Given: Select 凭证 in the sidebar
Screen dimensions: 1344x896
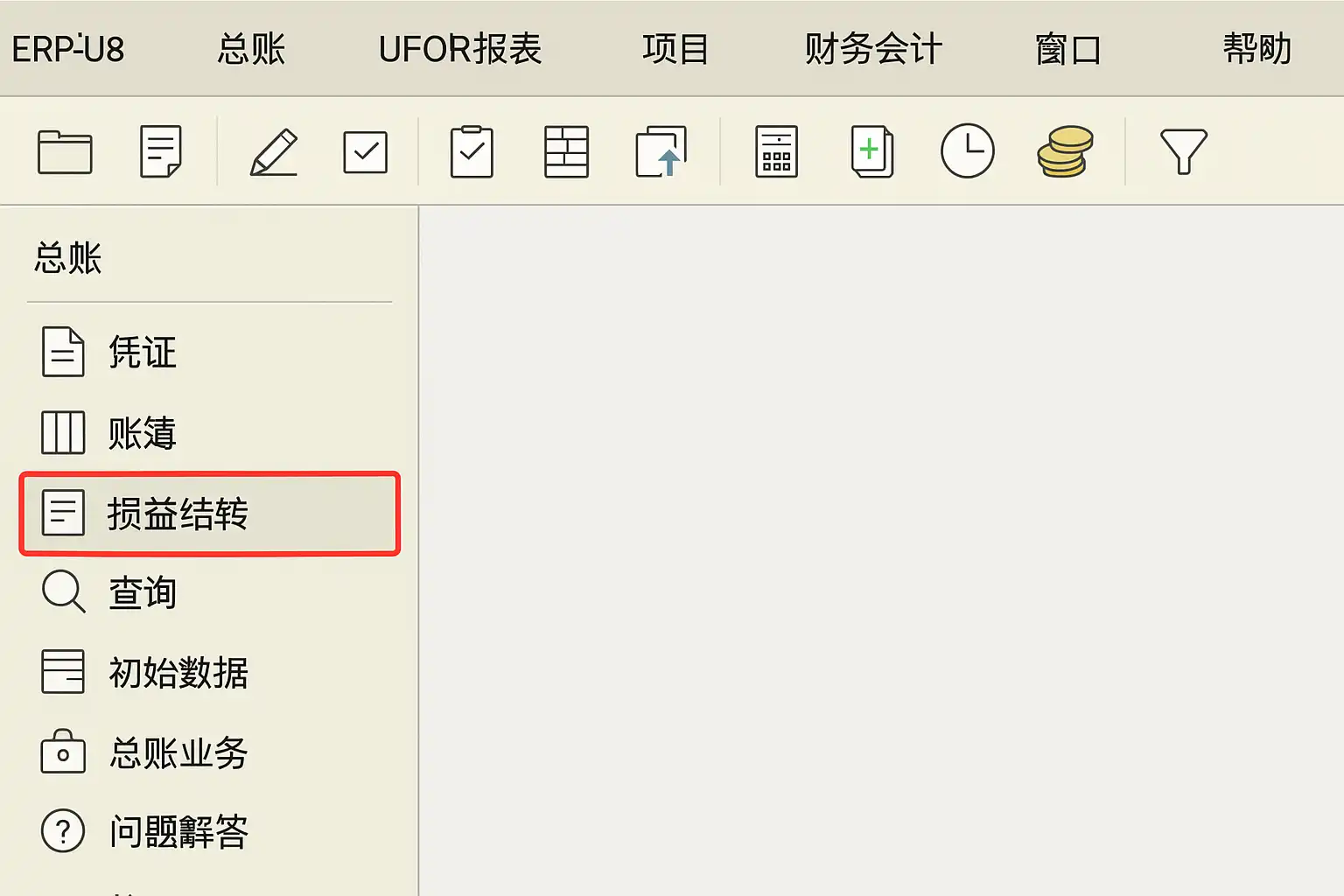Looking at the screenshot, I should click(x=143, y=353).
